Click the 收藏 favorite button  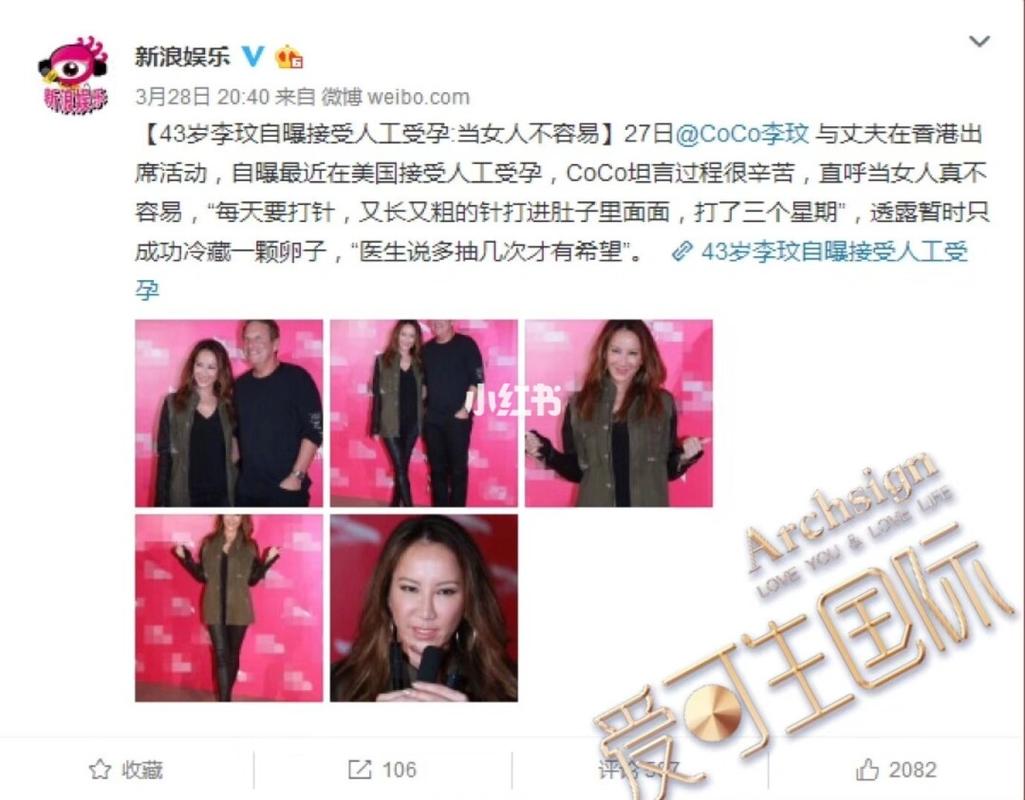(x=126, y=769)
